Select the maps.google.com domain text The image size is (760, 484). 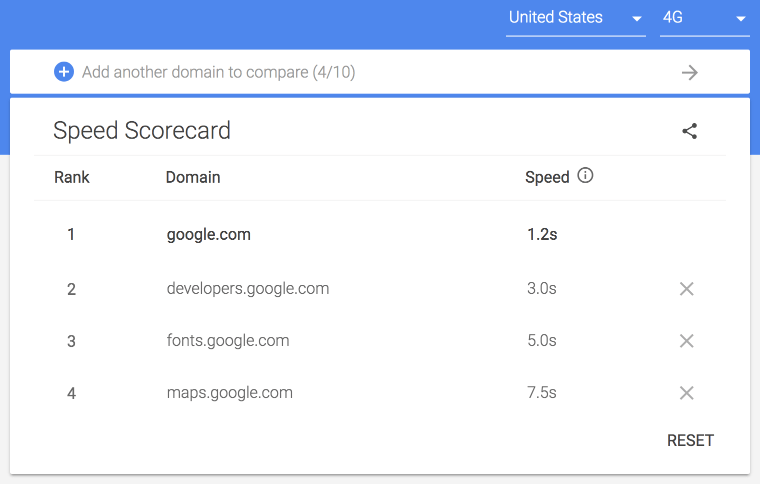[x=230, y=392]
